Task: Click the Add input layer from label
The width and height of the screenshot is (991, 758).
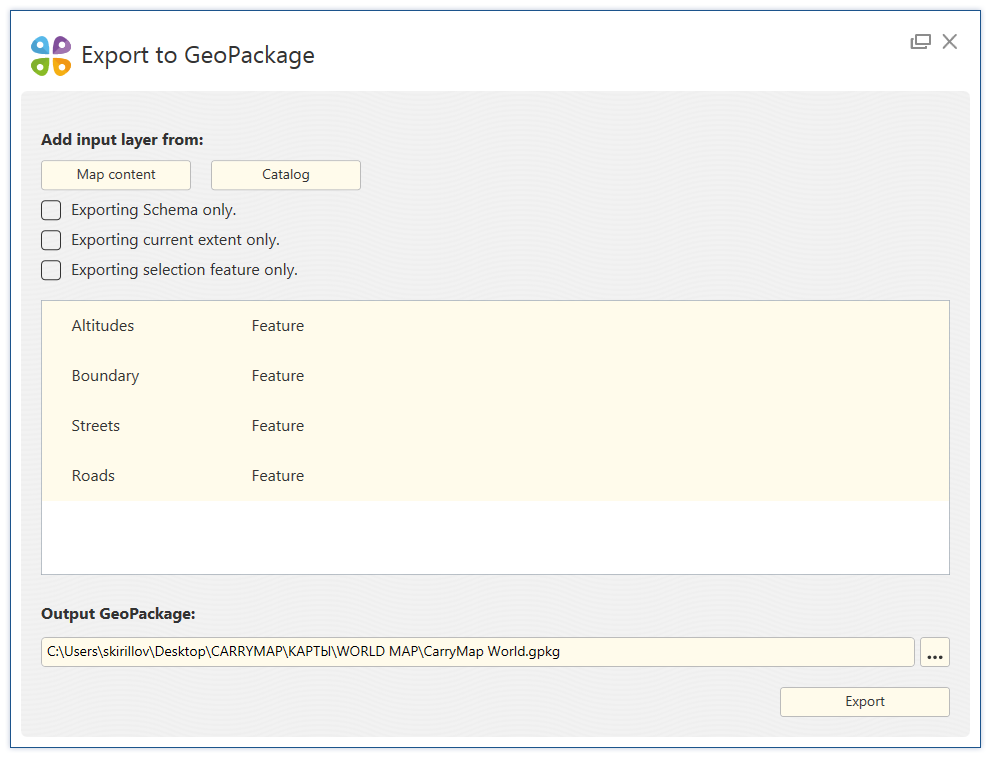Action: 123,140
